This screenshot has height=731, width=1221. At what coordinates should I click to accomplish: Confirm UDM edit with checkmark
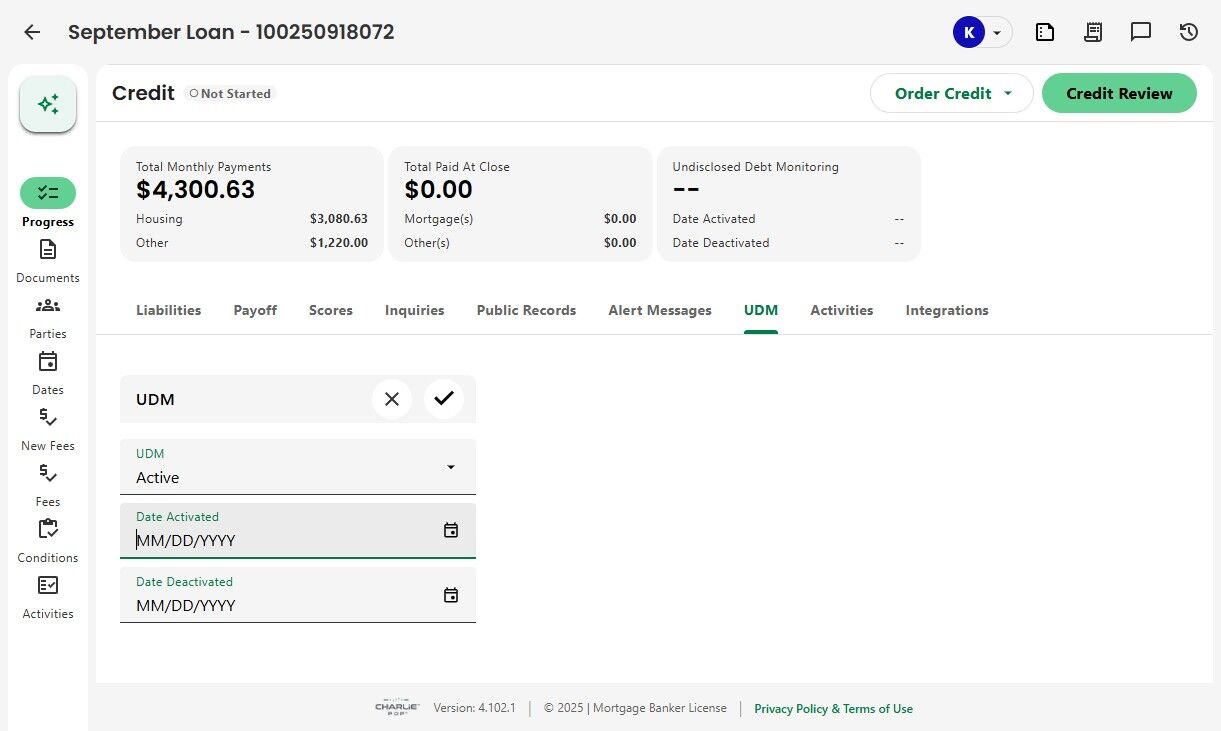pos(444,399)
